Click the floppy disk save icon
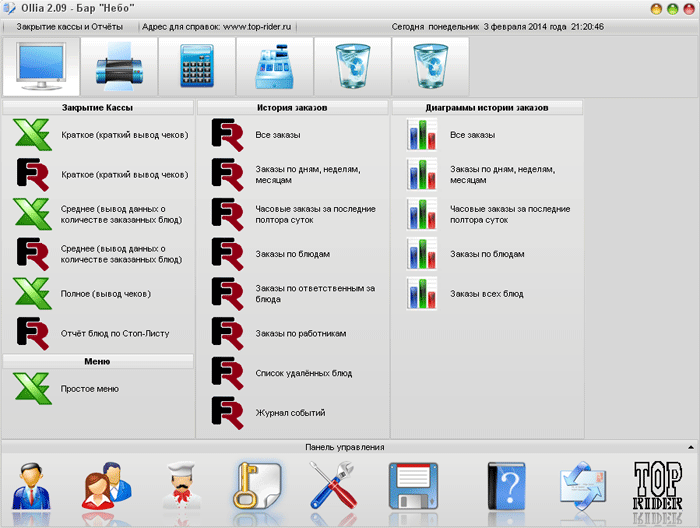Viewport: 700px width, 528px height. tap(413, 486)
